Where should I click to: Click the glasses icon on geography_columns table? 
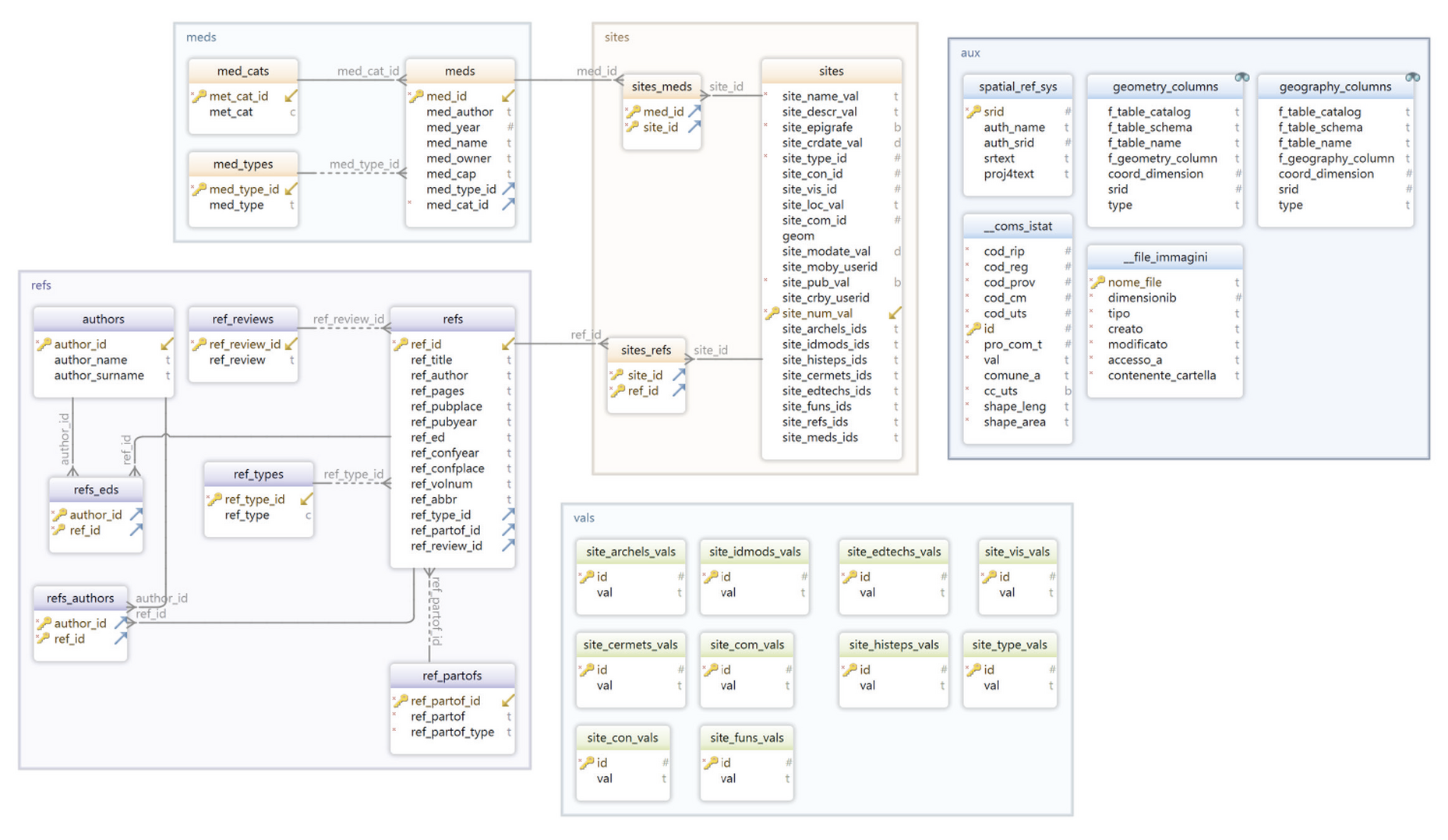[x=1411, y=77]
